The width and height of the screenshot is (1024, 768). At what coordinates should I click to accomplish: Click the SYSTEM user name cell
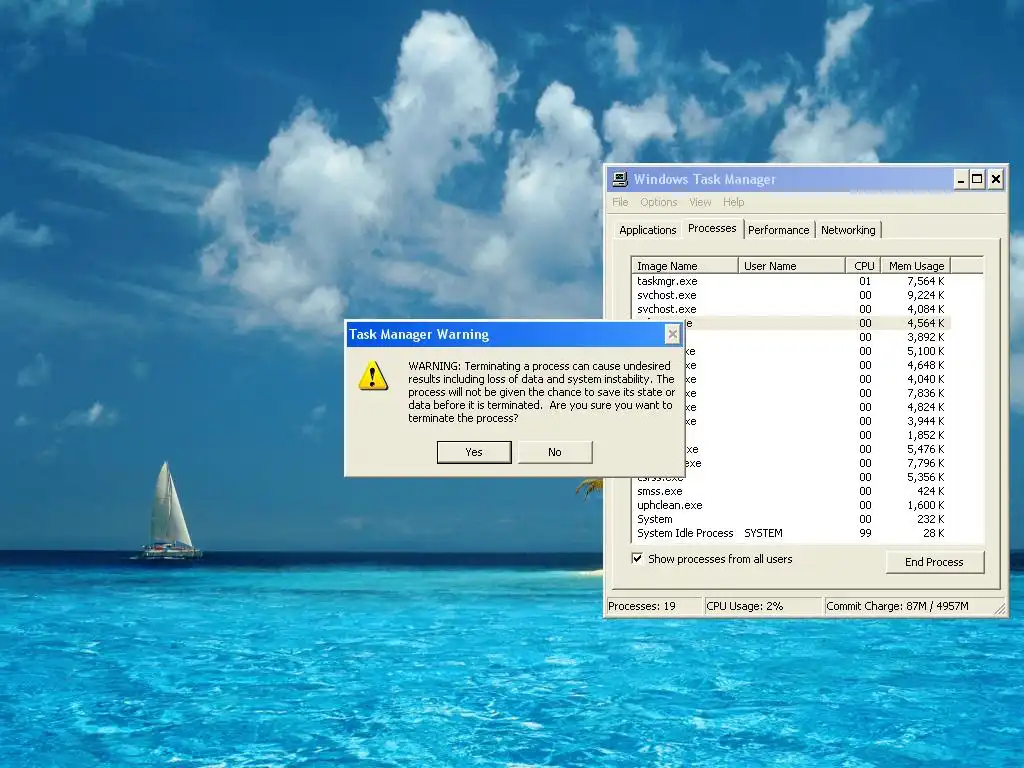[763, 533]
